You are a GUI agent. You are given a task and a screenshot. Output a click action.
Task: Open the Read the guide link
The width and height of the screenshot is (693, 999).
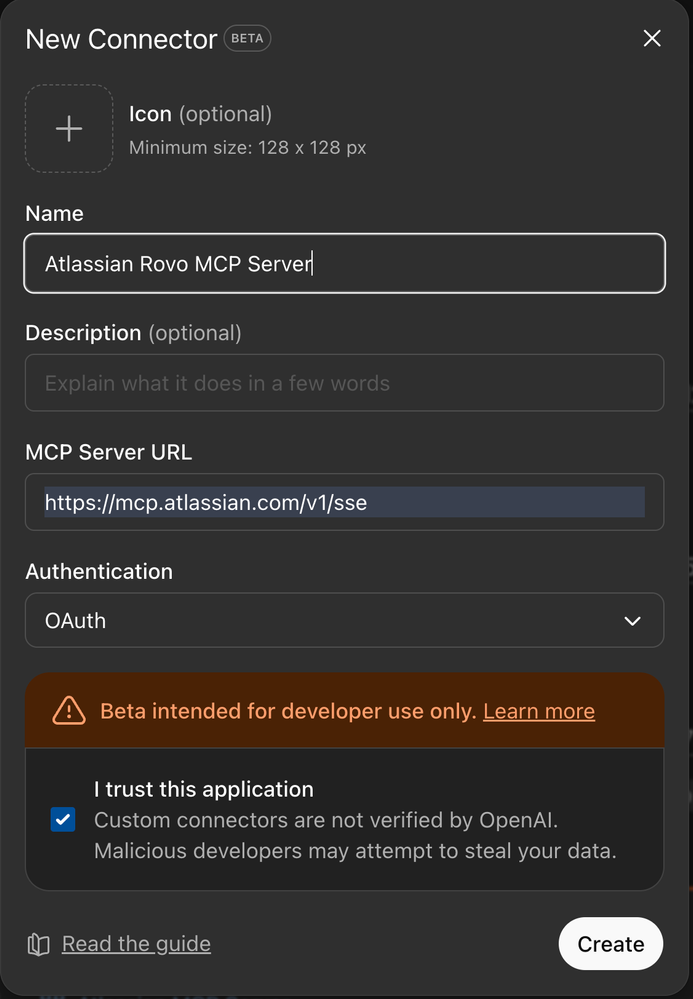click(136, 944)
